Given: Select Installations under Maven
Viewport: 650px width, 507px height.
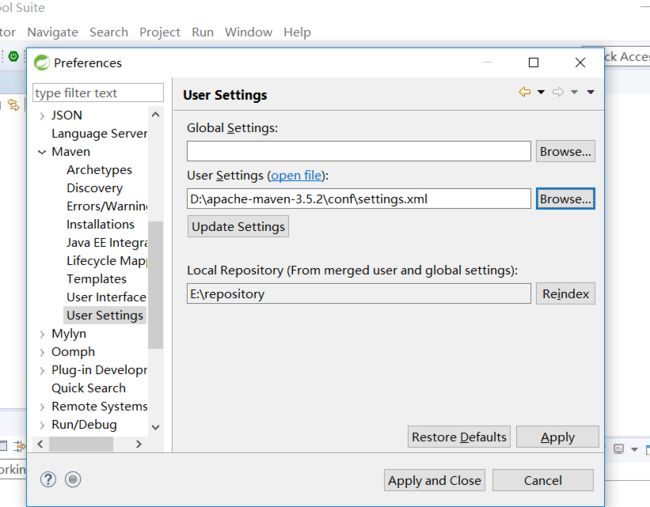Looking at the screenshot, I should tap(100, 224).
